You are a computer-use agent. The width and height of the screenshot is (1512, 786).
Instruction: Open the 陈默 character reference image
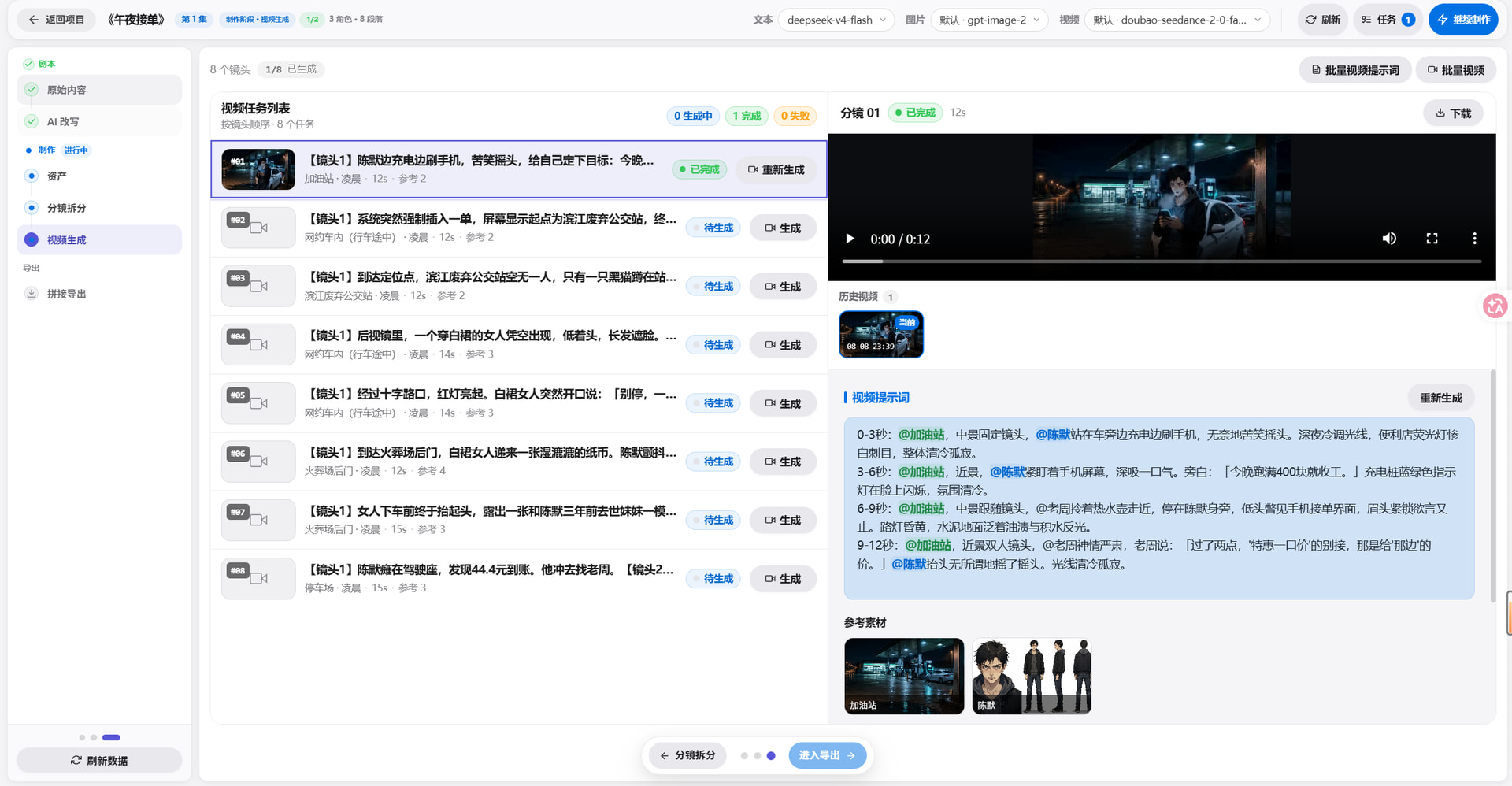point(1032,676)
